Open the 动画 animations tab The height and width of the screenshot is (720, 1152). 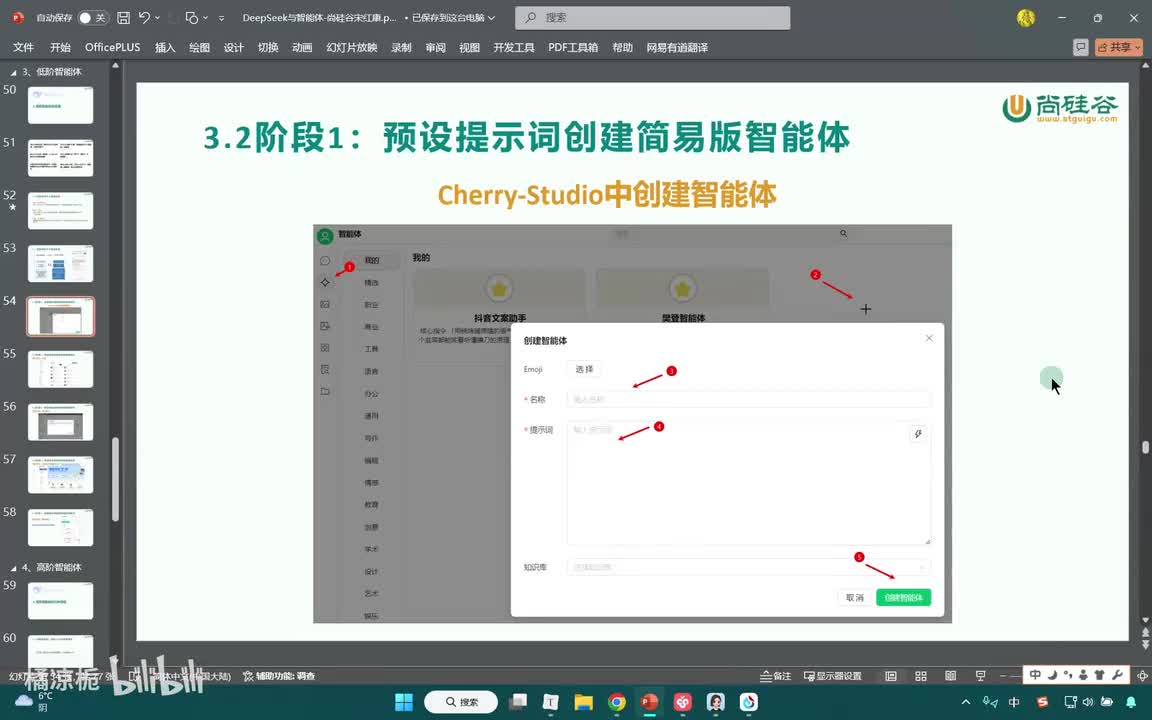302,47
